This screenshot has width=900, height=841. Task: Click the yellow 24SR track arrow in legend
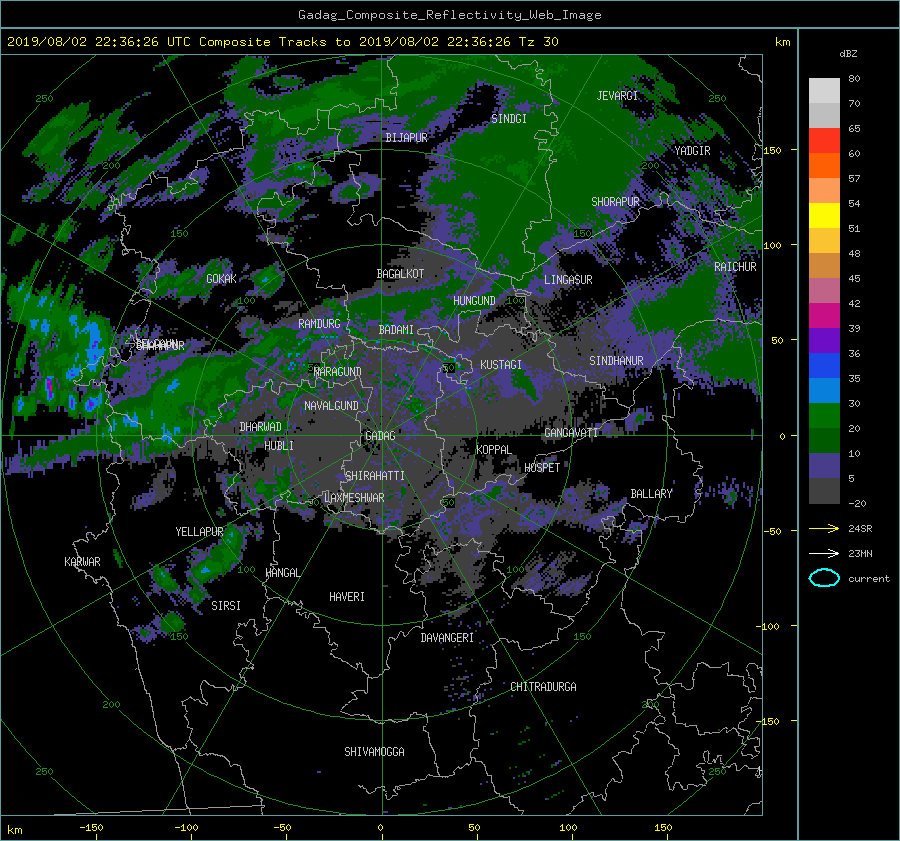pyautogui.click(x=824, y=529)
